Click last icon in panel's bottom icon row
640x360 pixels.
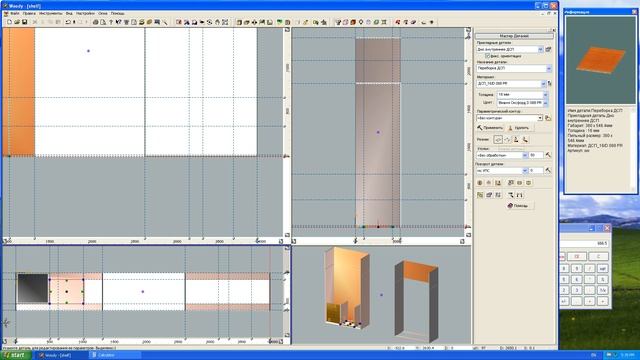520,195
